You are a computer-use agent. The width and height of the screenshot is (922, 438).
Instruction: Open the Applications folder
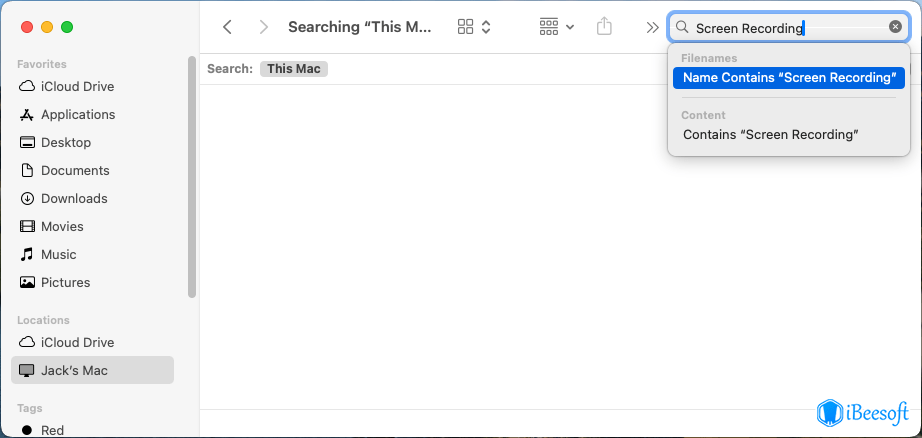(77, 114)
